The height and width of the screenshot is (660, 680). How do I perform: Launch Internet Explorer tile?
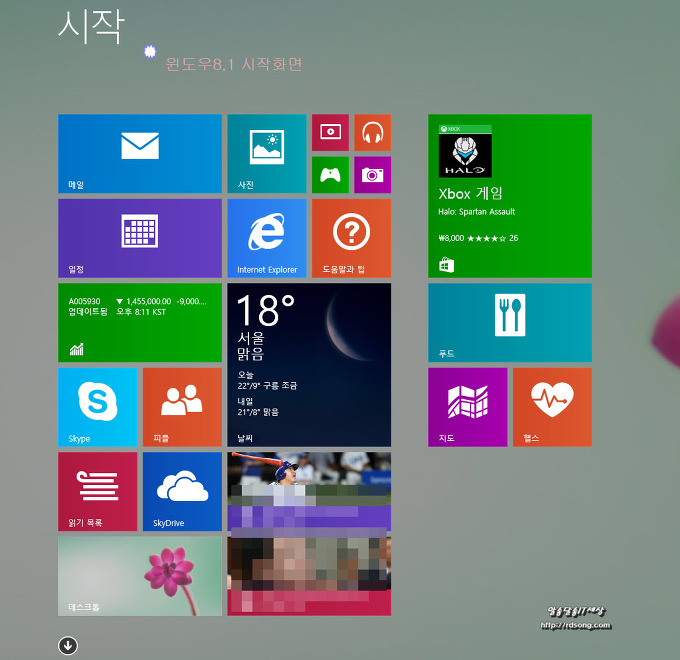pyautogui.click(x=266, y=238)
